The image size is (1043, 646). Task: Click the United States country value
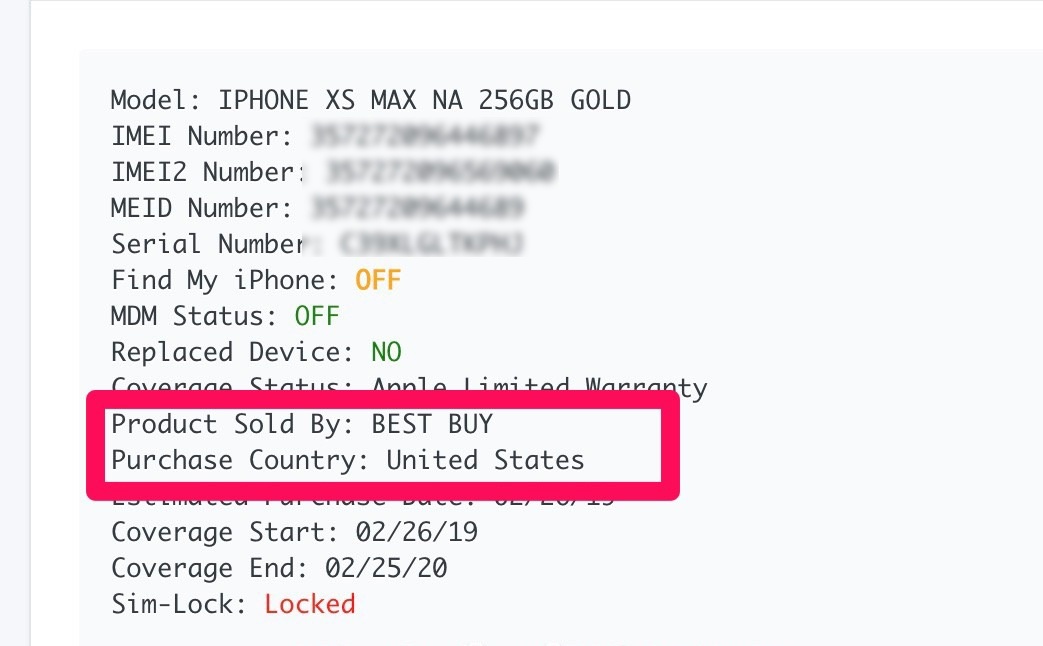485,460
